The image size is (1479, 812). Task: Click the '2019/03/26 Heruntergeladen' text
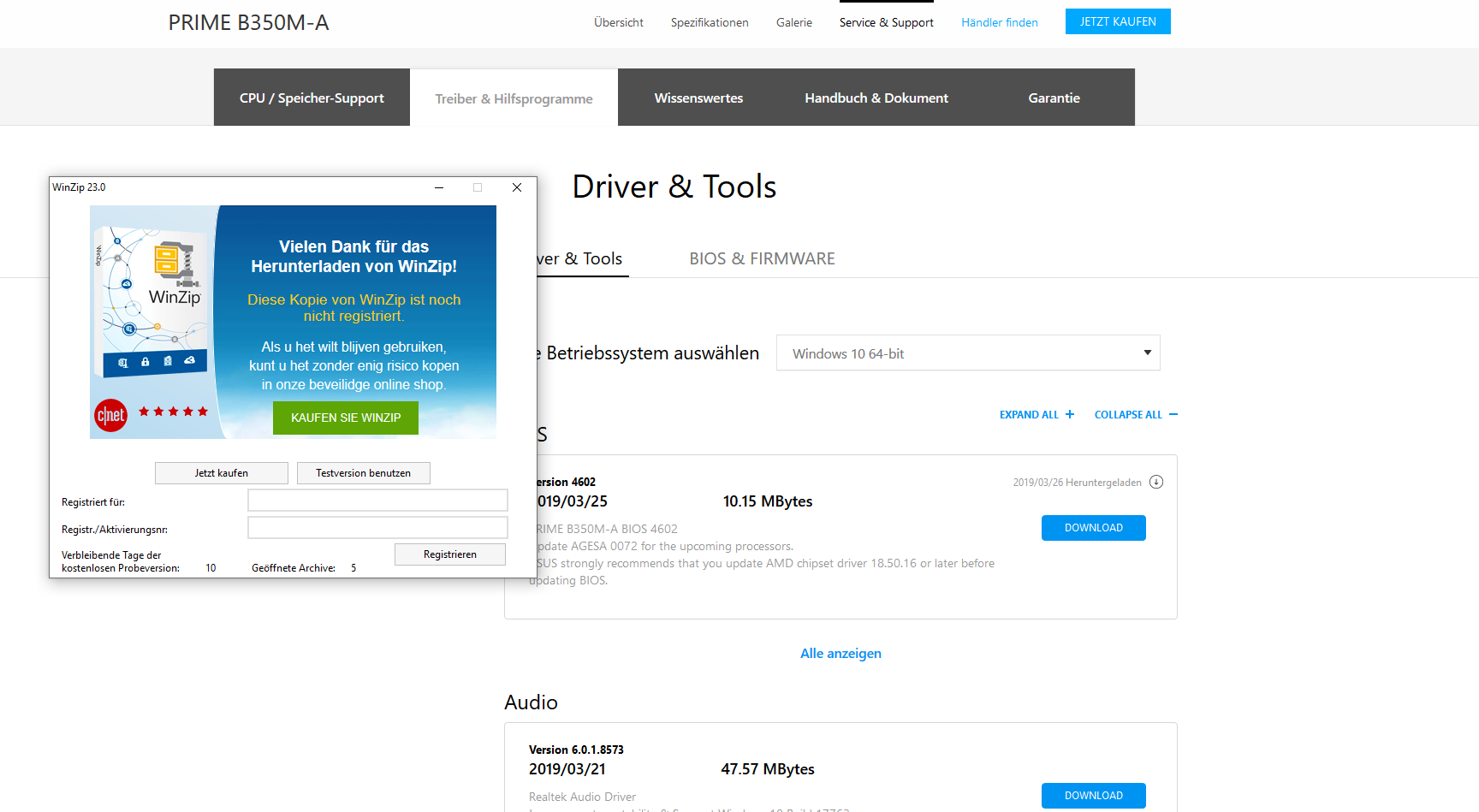pos(1078,483)
